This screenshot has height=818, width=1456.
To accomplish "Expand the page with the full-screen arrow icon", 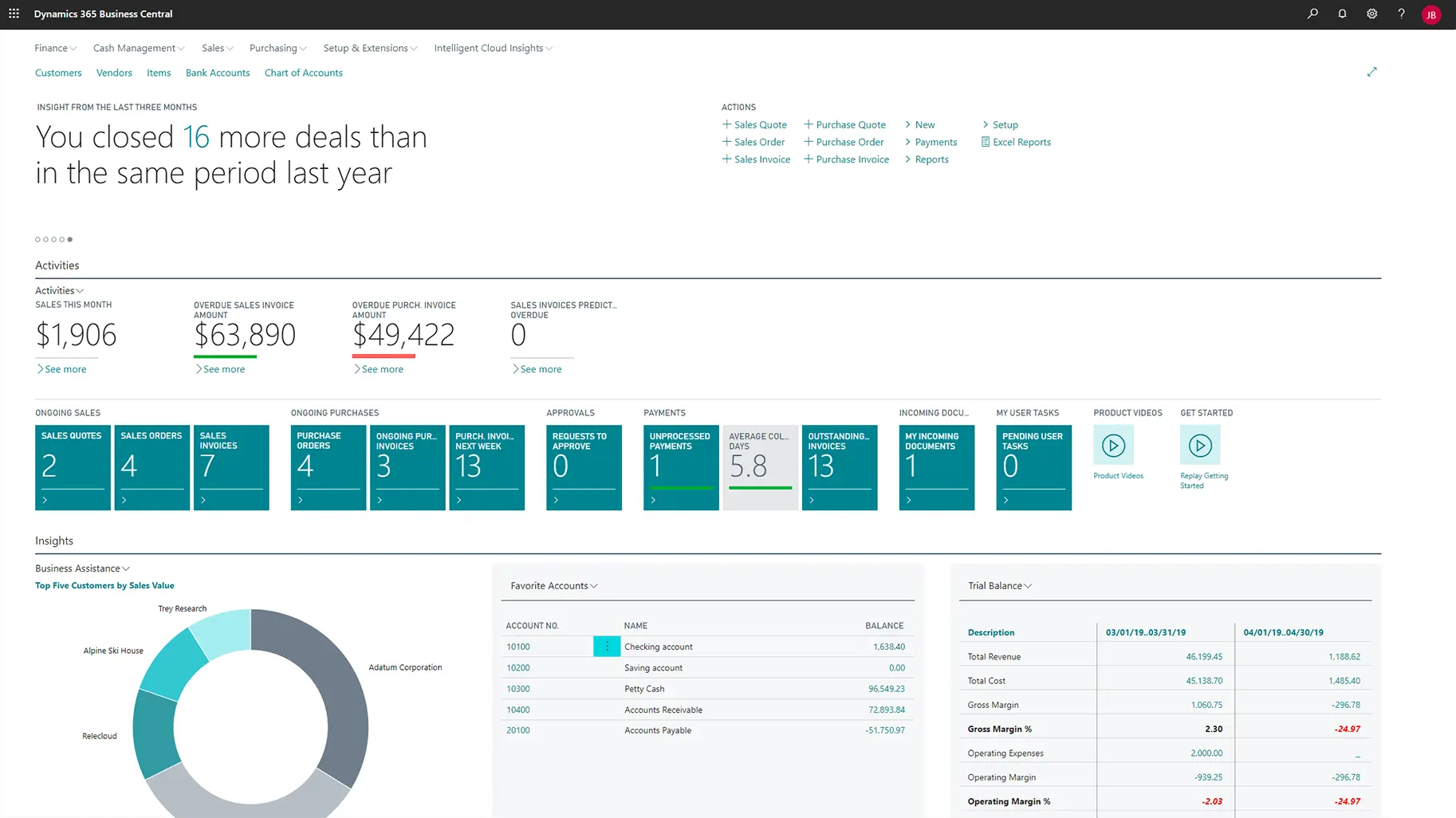I will (x=1372, y=72).
